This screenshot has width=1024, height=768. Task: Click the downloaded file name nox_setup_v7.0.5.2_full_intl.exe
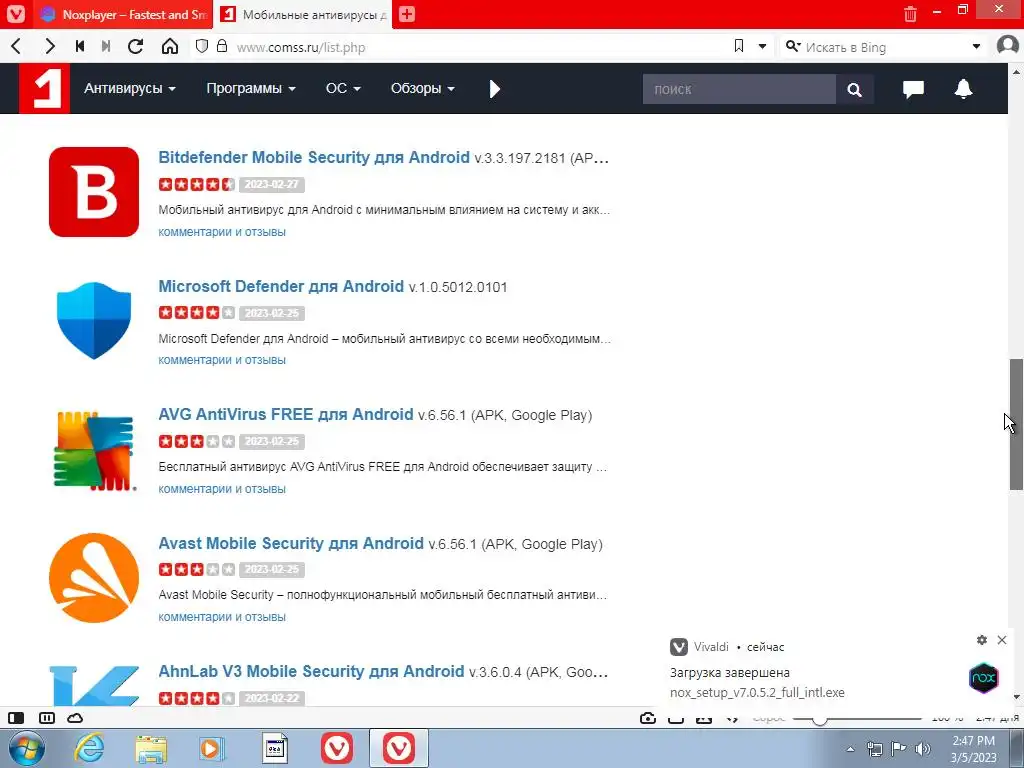click(757, 692)
